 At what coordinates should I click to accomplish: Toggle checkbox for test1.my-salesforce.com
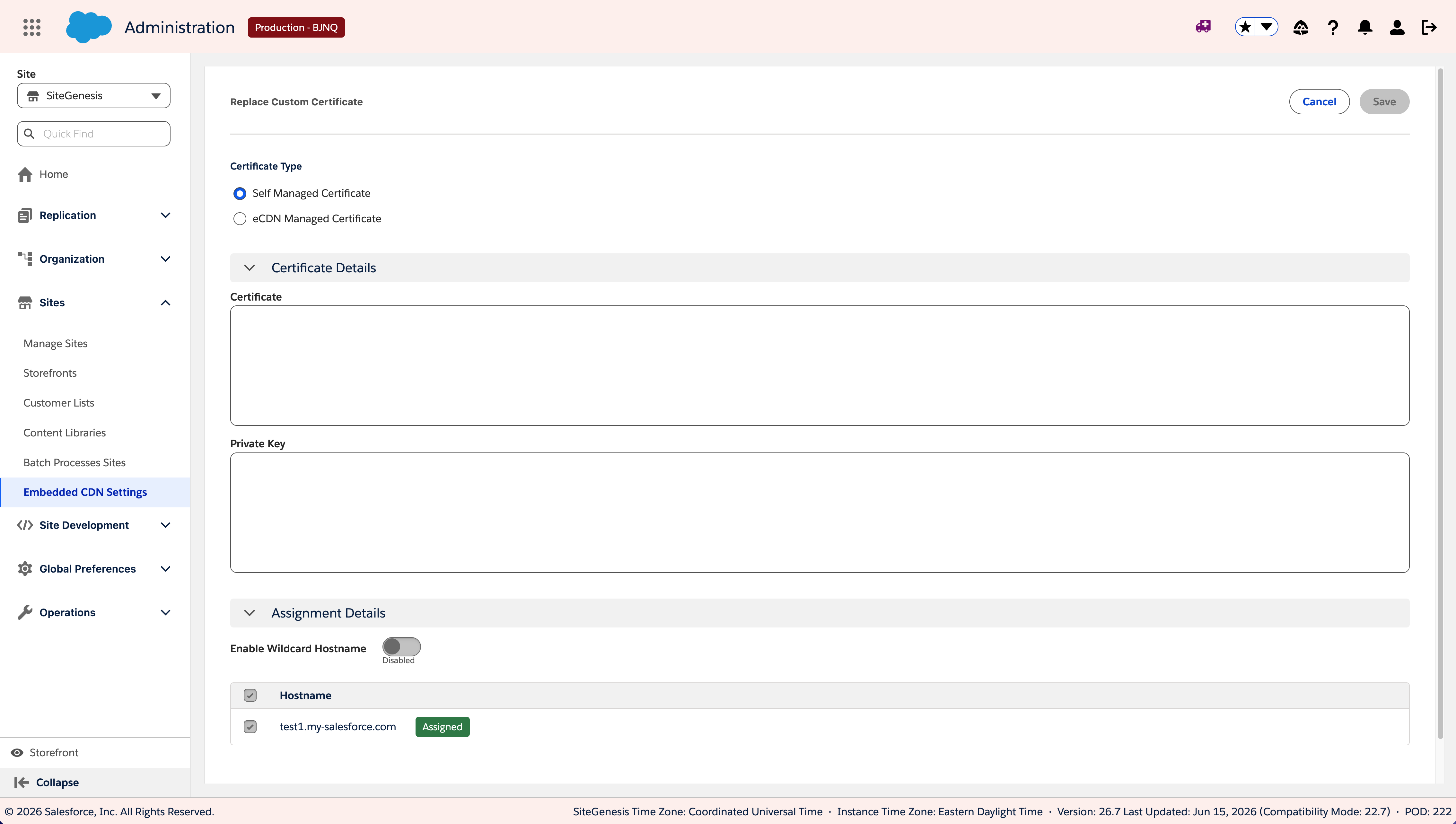pos(250,727)
